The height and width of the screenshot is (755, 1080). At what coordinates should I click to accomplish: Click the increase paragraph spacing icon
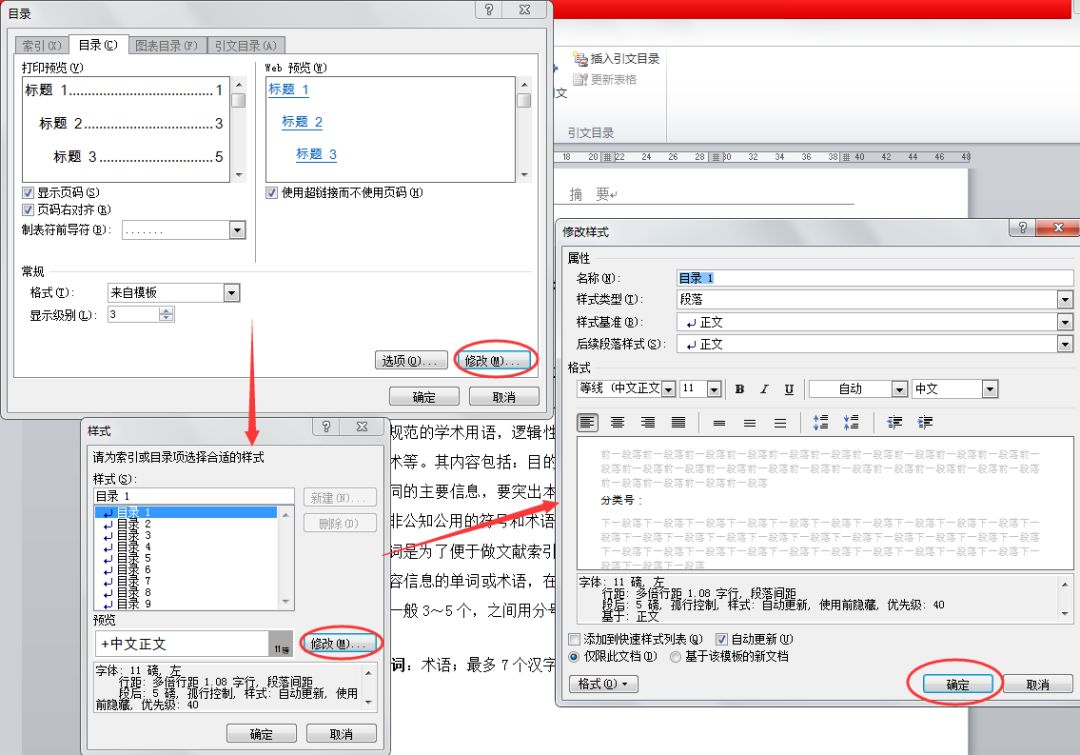tap(821, 423)
